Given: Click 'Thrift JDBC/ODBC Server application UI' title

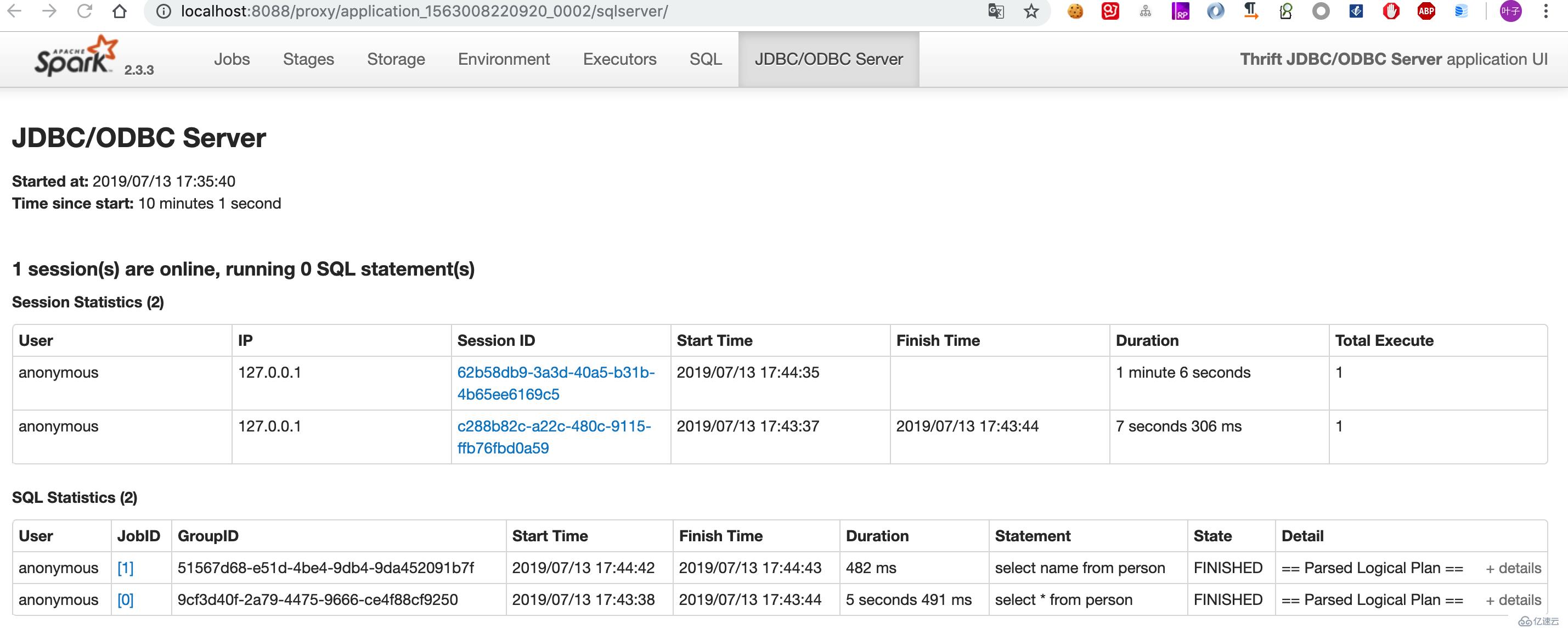Looking at the screenshot, I should pyautogui.click(x=1394, y=59).
